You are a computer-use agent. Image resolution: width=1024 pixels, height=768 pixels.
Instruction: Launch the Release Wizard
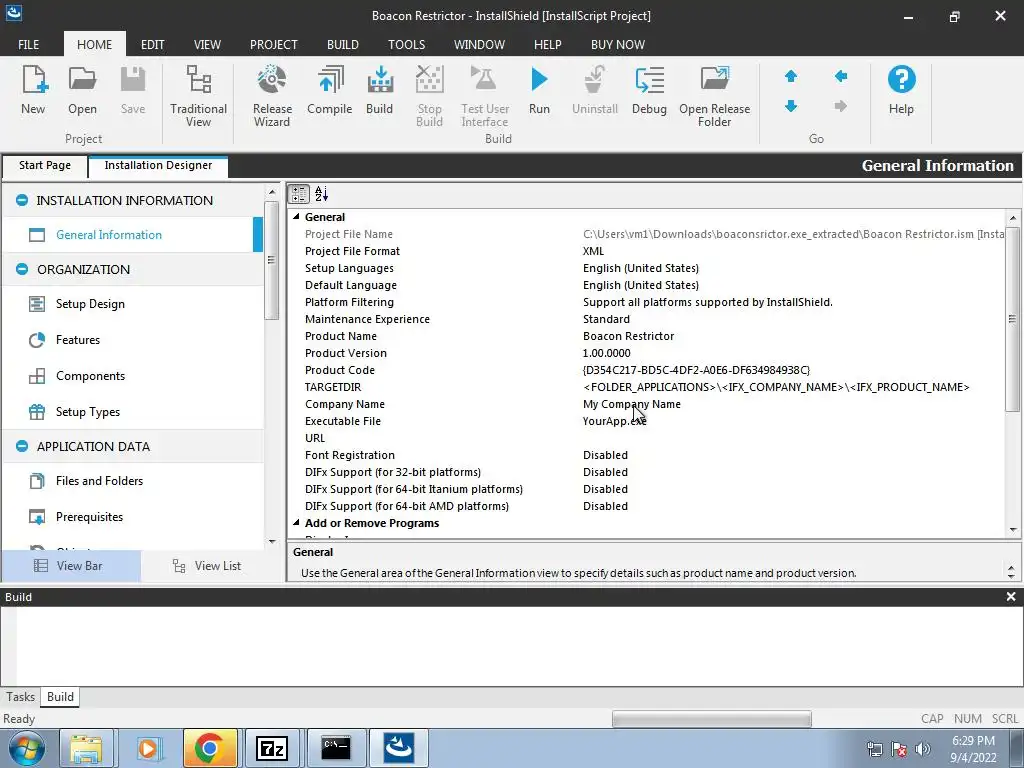pos(272,96)
